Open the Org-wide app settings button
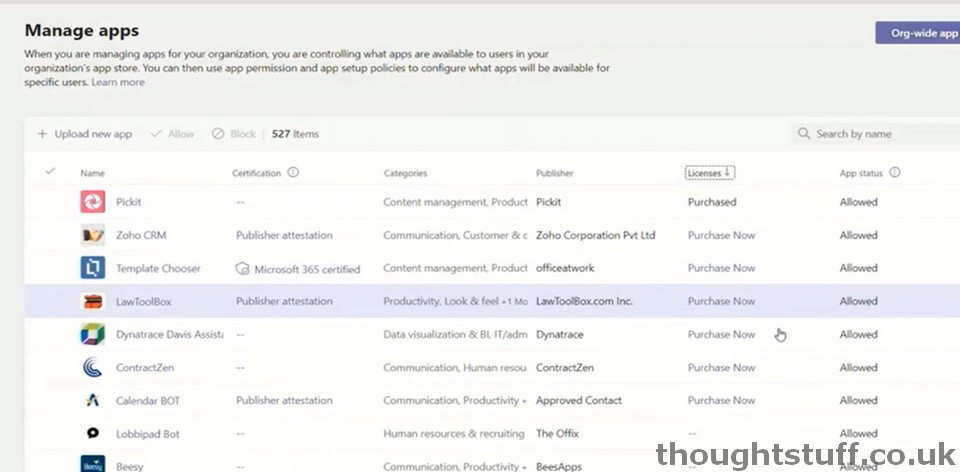Screen dimensions: 960x472 918,33
